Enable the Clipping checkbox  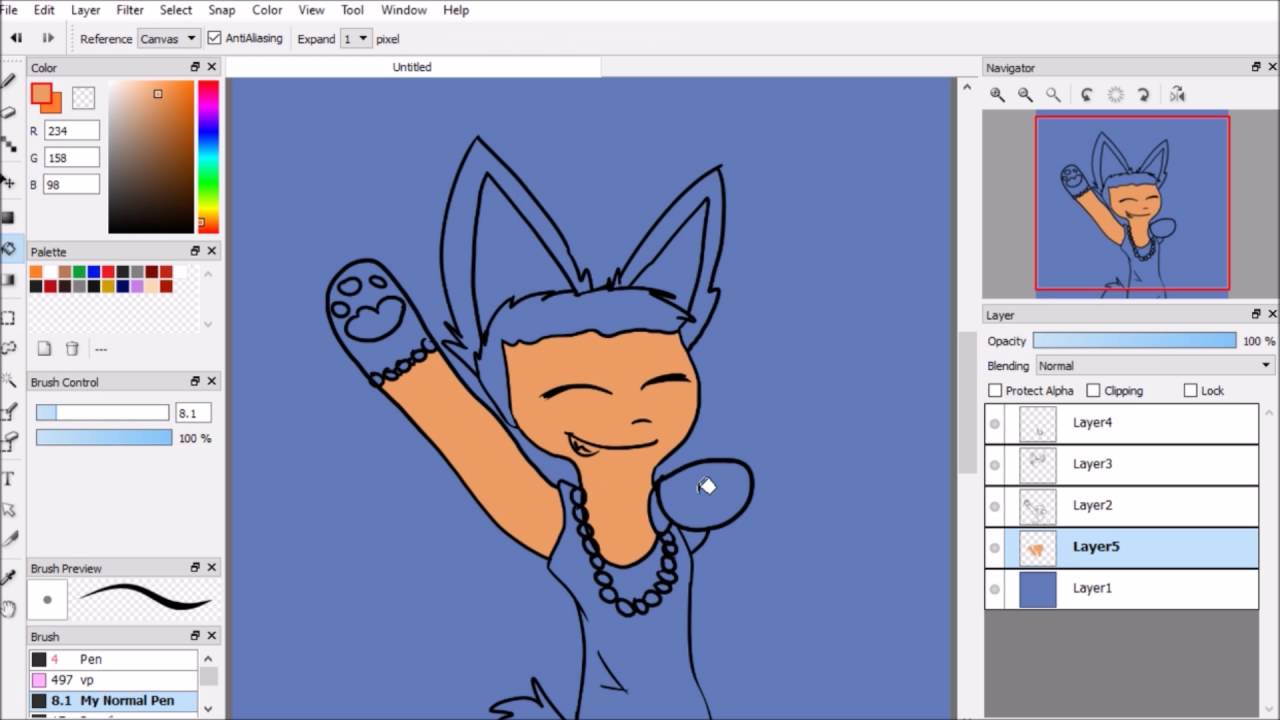click(1093, 390)
